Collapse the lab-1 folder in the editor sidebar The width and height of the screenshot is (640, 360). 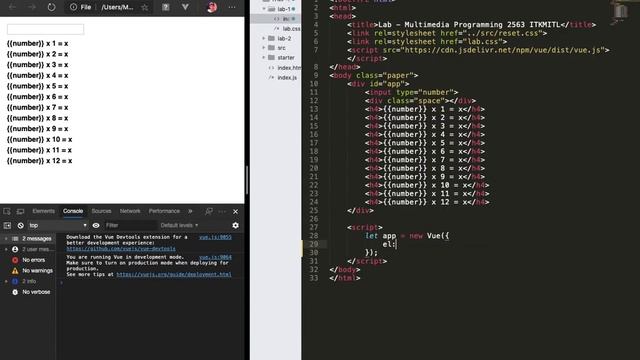pos(264,9)
